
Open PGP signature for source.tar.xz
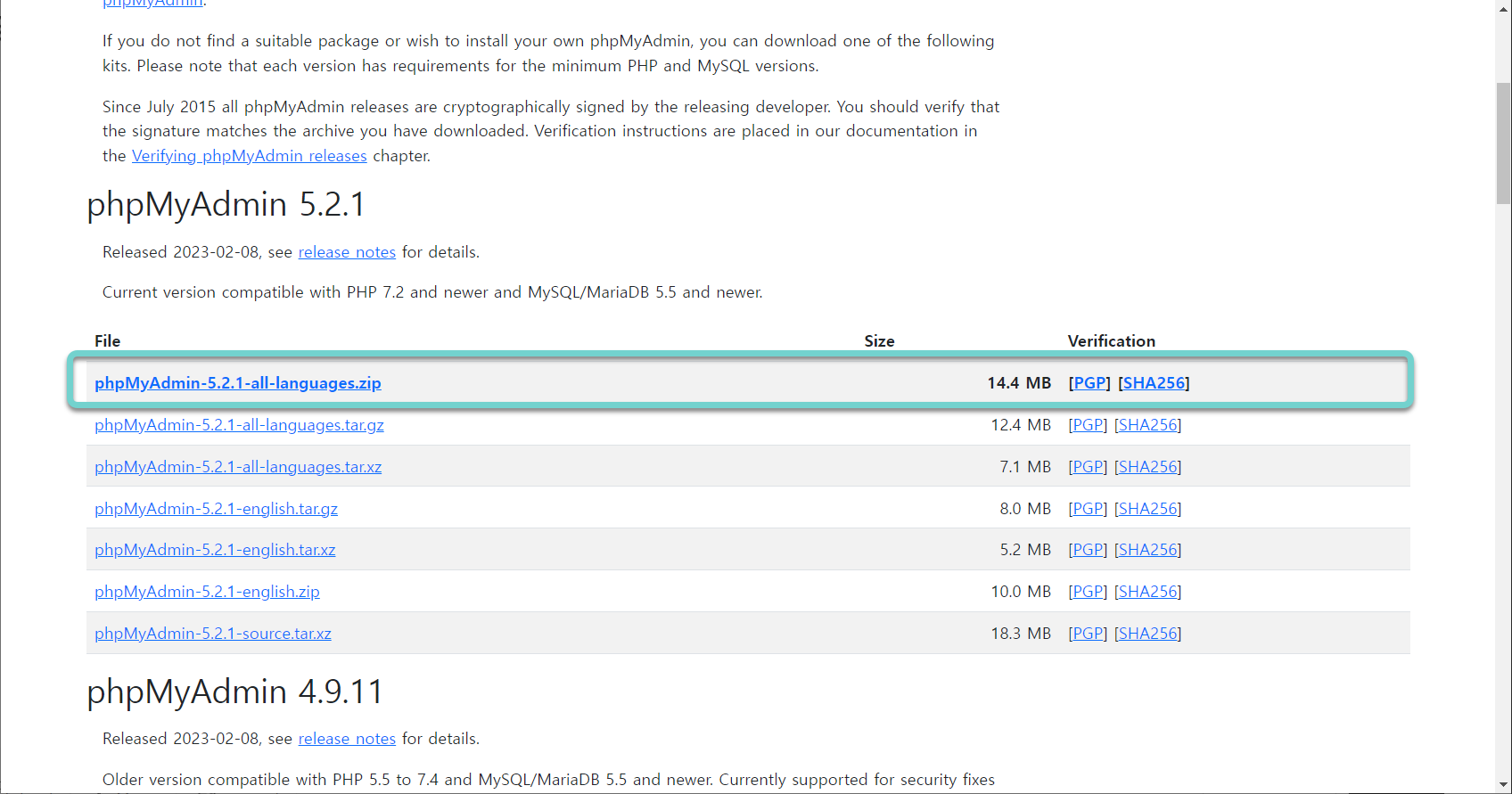(x=1088, y=634)
